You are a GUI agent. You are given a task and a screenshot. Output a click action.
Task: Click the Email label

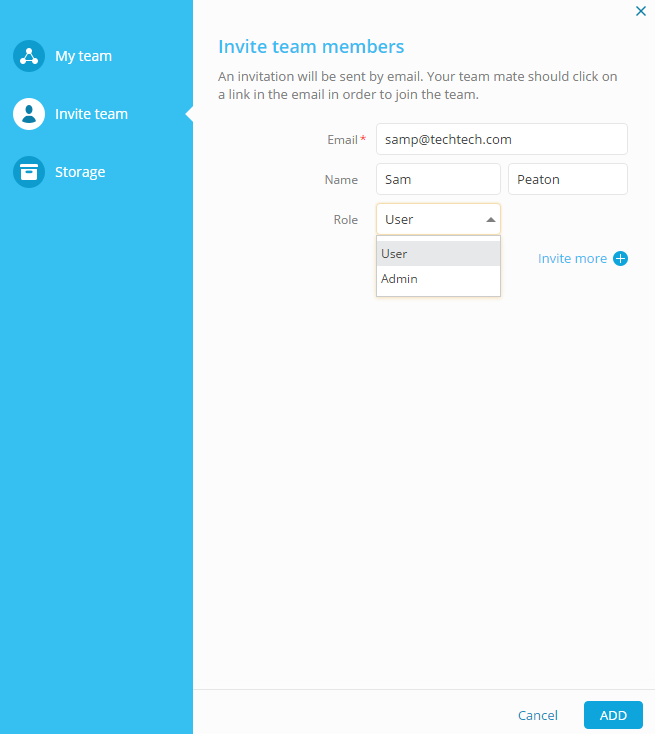[342, 139]
